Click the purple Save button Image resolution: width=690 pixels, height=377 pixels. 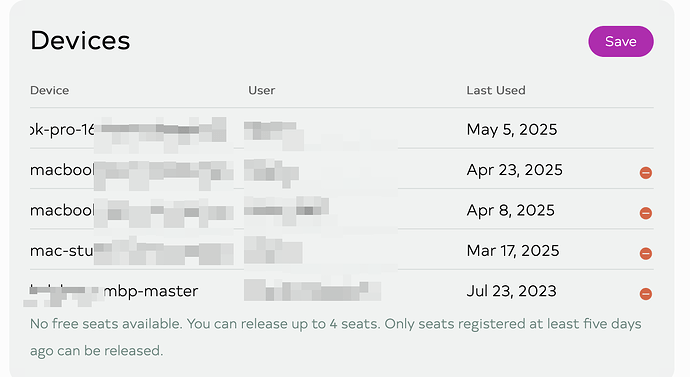620,41
